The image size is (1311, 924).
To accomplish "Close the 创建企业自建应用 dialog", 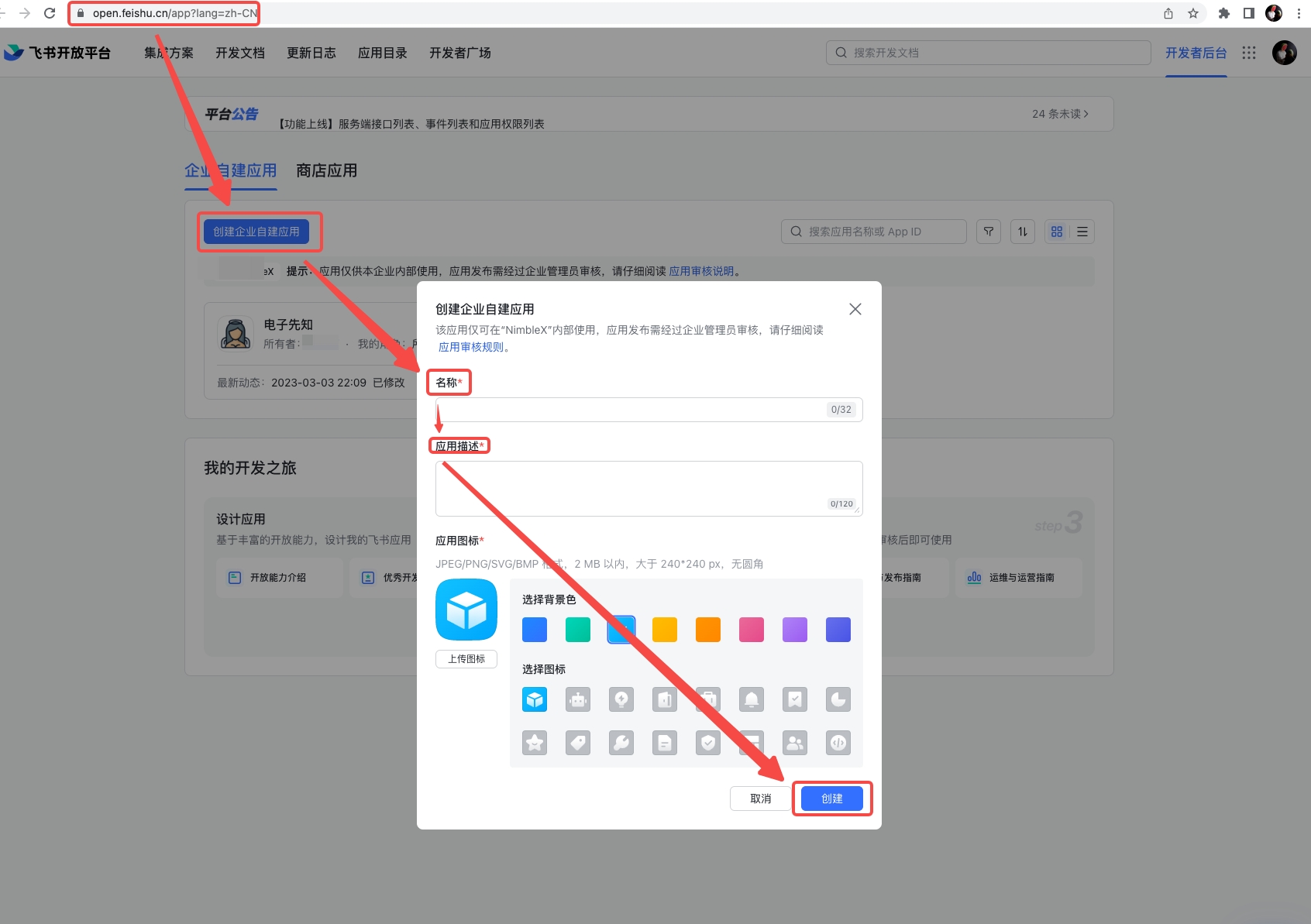I will click(855, 309).
